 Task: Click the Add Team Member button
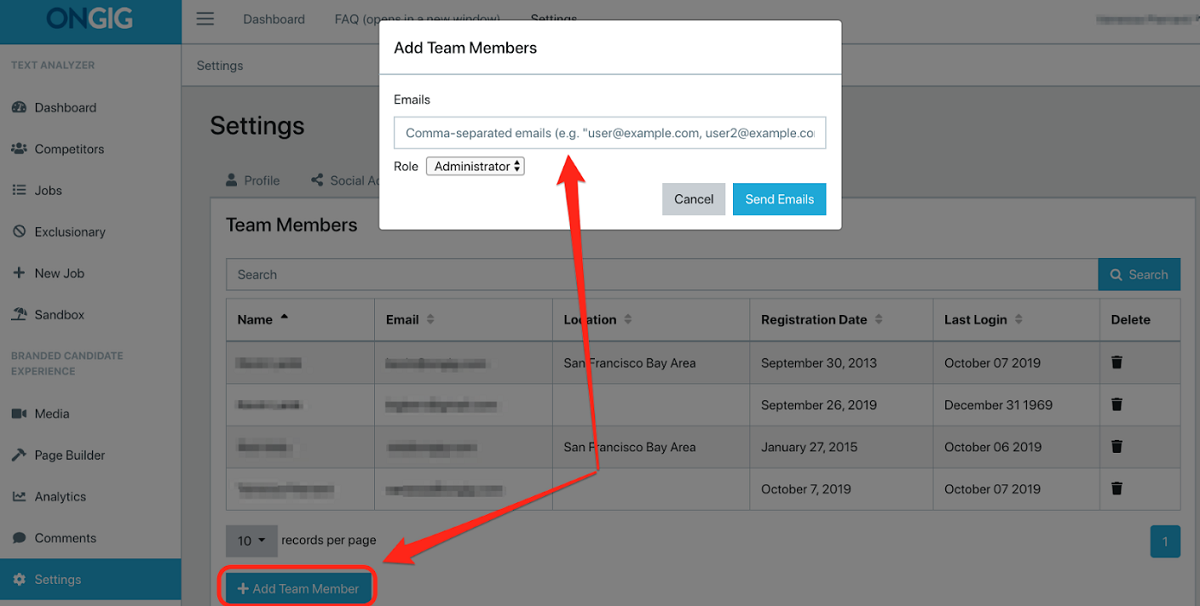click(x=299, y=589)
